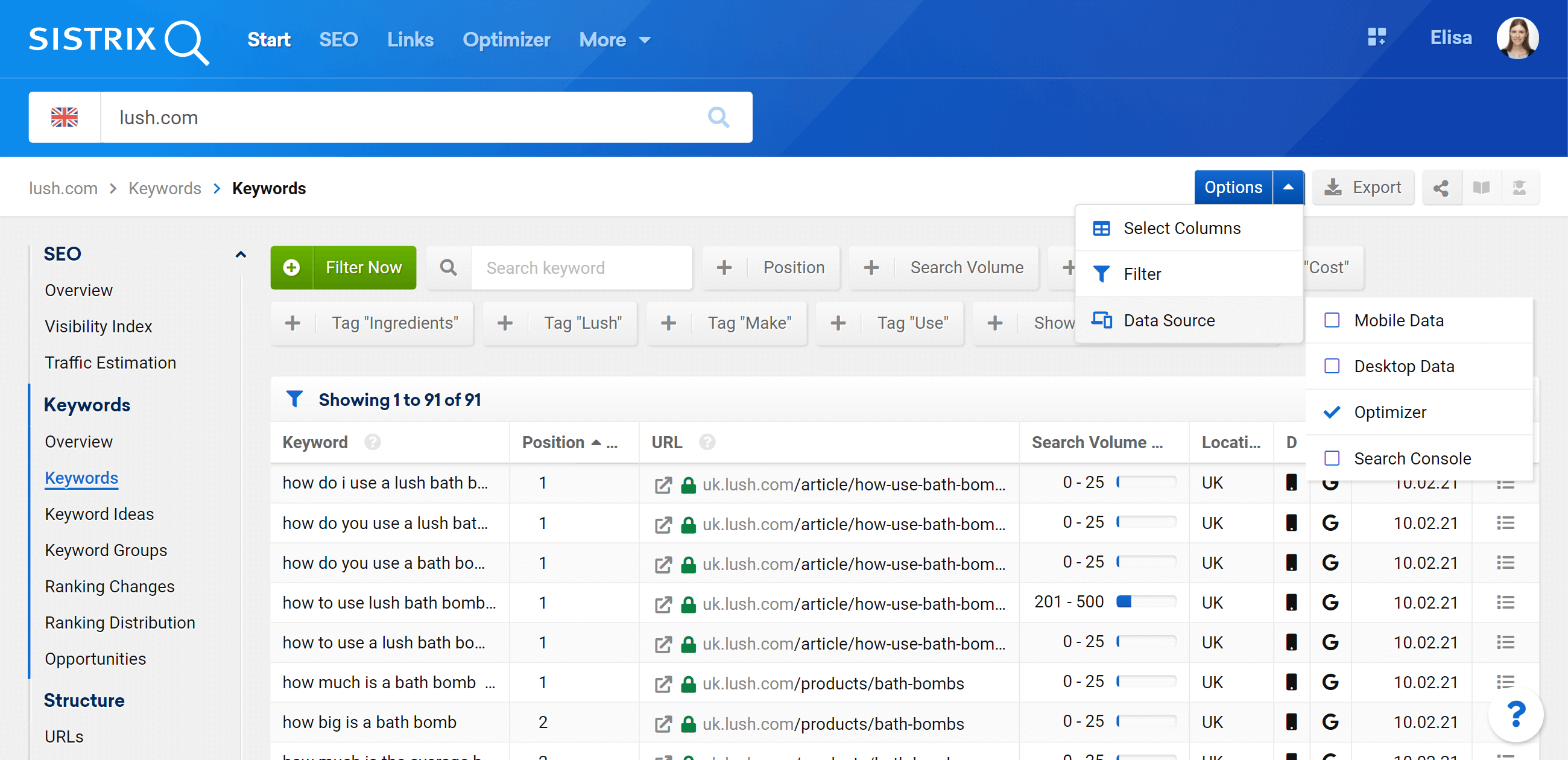Screen dimensions: 1568x760
Task: Open the dashboard grid icon beside Elisa
Action: click(1376, 37)
